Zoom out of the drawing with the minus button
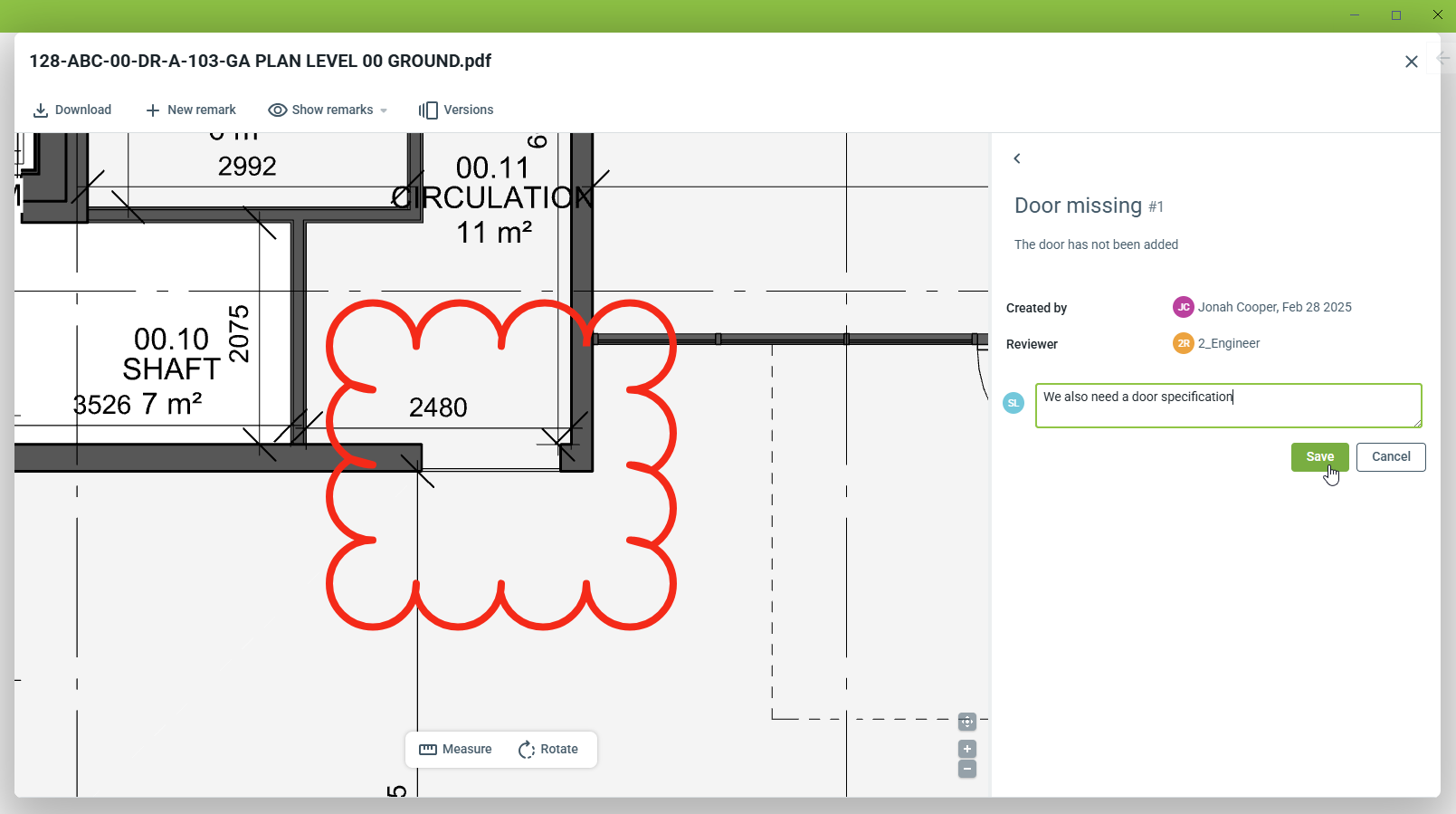The width and height of the screenshot is (1456, 814). (x=967, y=769)
